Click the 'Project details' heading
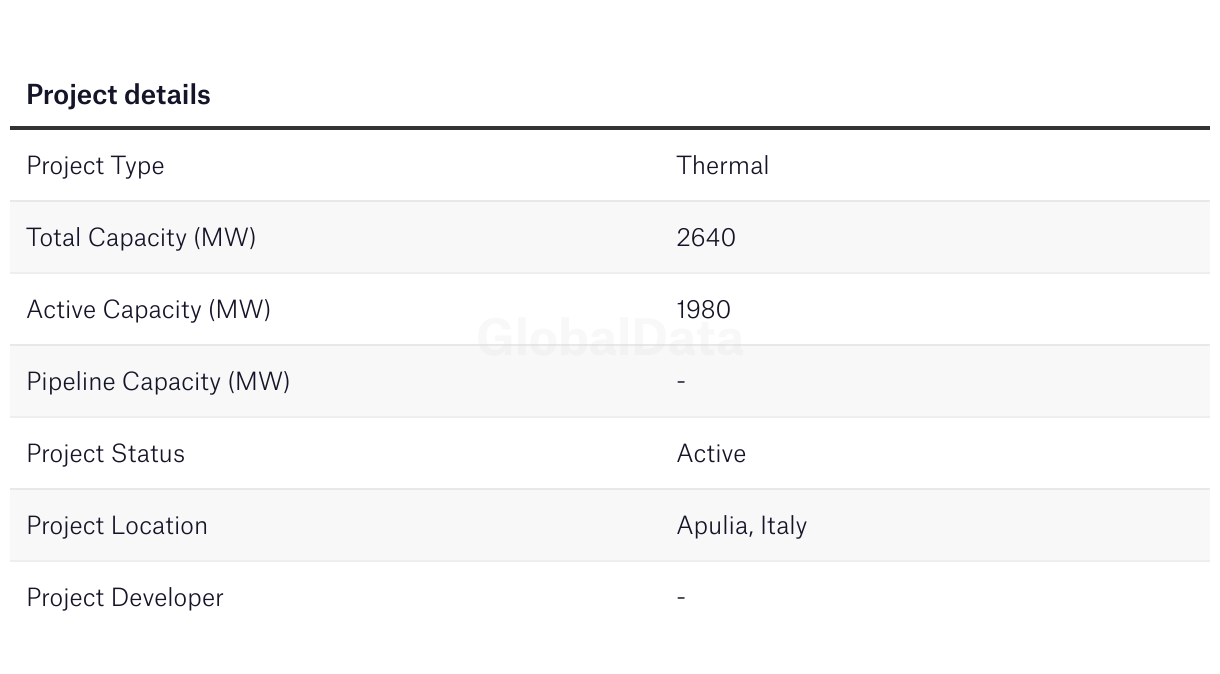 (118, 95)
